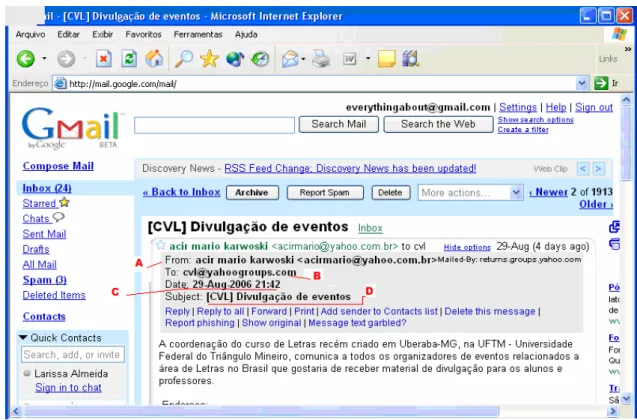Click the Sign out link
This screenshot has height=420, width=637.
(594, 107)
